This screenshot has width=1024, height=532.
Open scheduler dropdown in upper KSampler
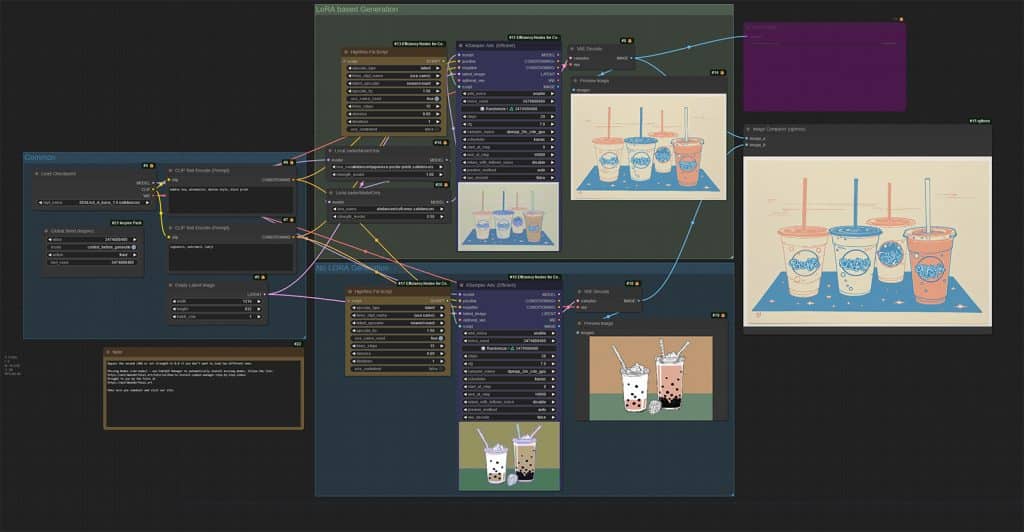(509, 140)
